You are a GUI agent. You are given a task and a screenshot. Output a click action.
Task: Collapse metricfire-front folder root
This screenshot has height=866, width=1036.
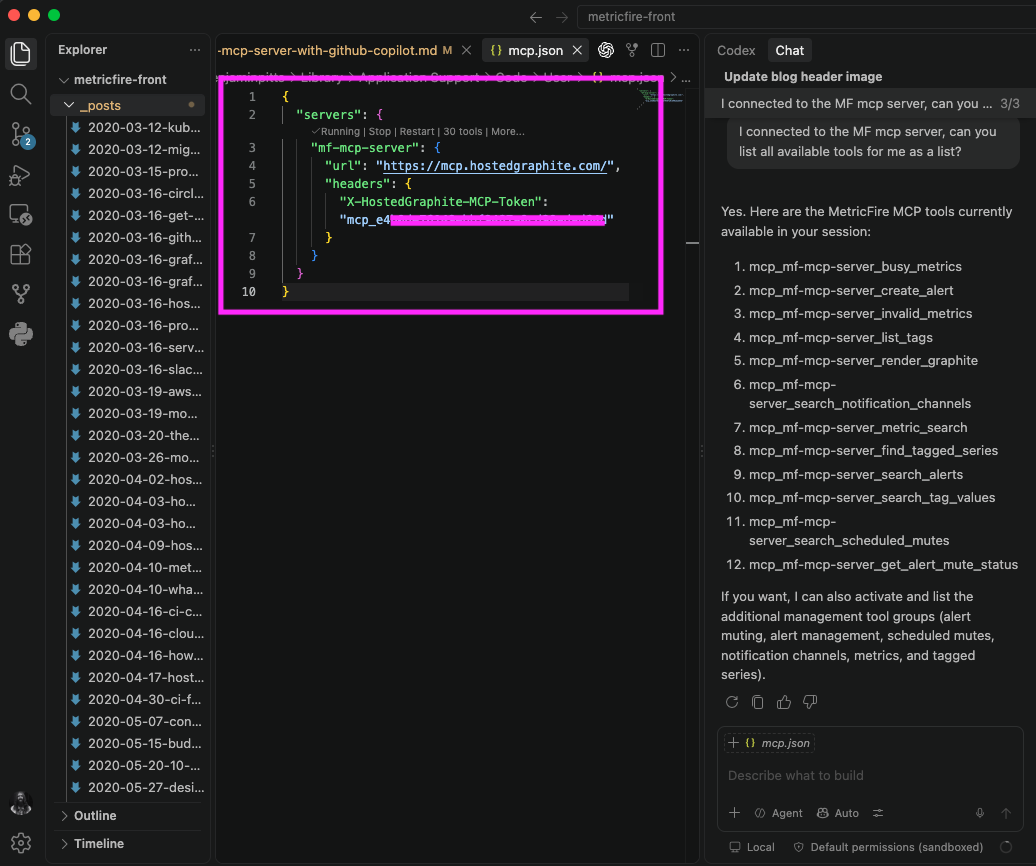tap(64, 80)
